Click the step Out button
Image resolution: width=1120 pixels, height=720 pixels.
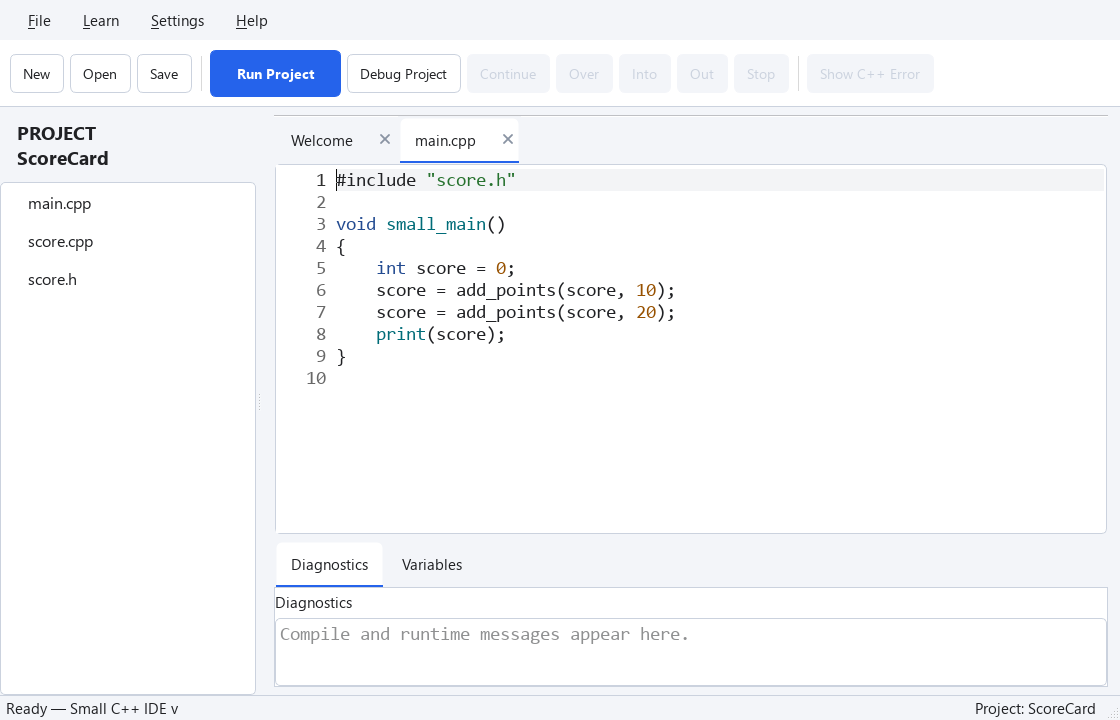coord(702,74)
